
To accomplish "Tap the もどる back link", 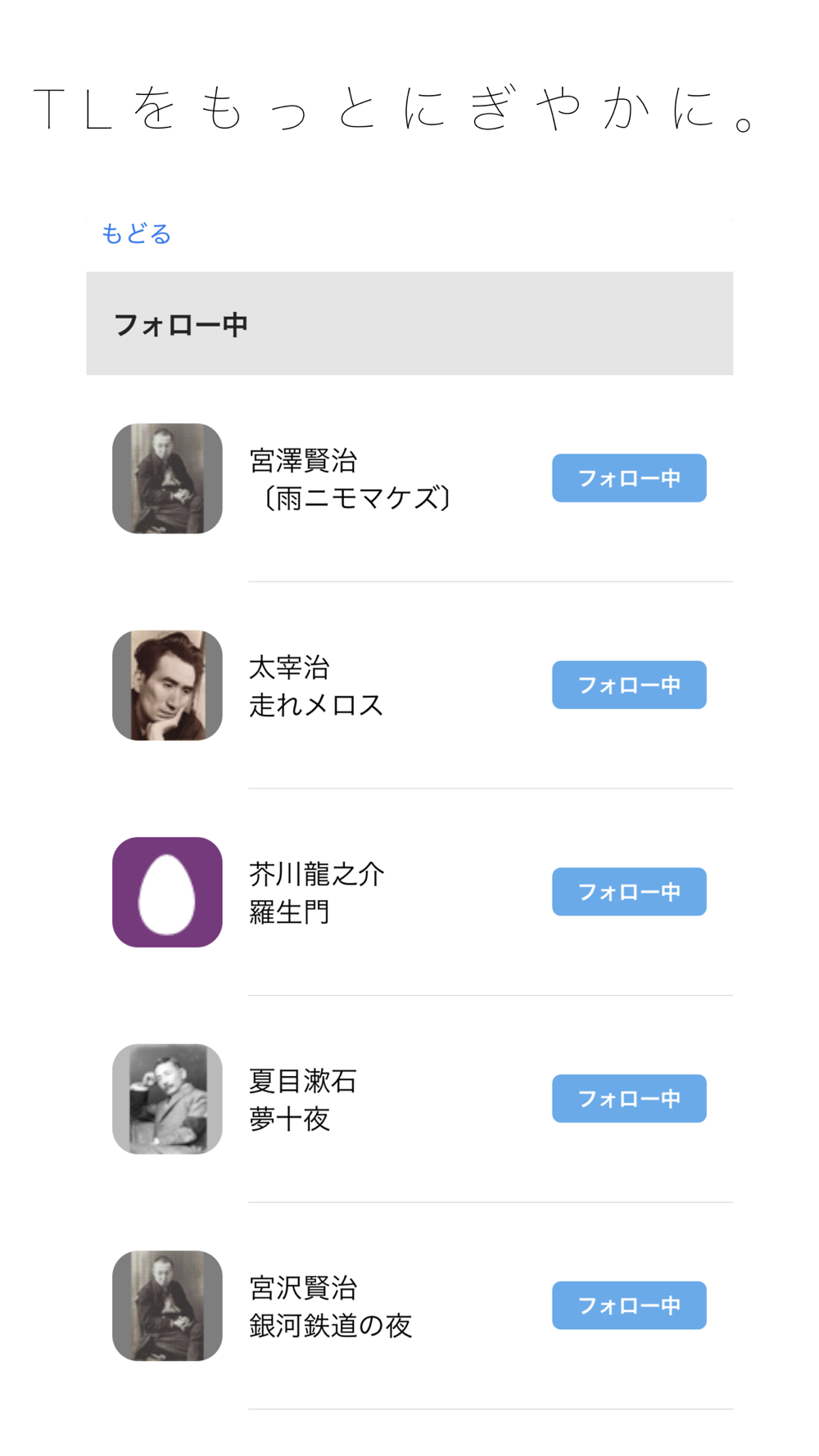I will point(136,234).
